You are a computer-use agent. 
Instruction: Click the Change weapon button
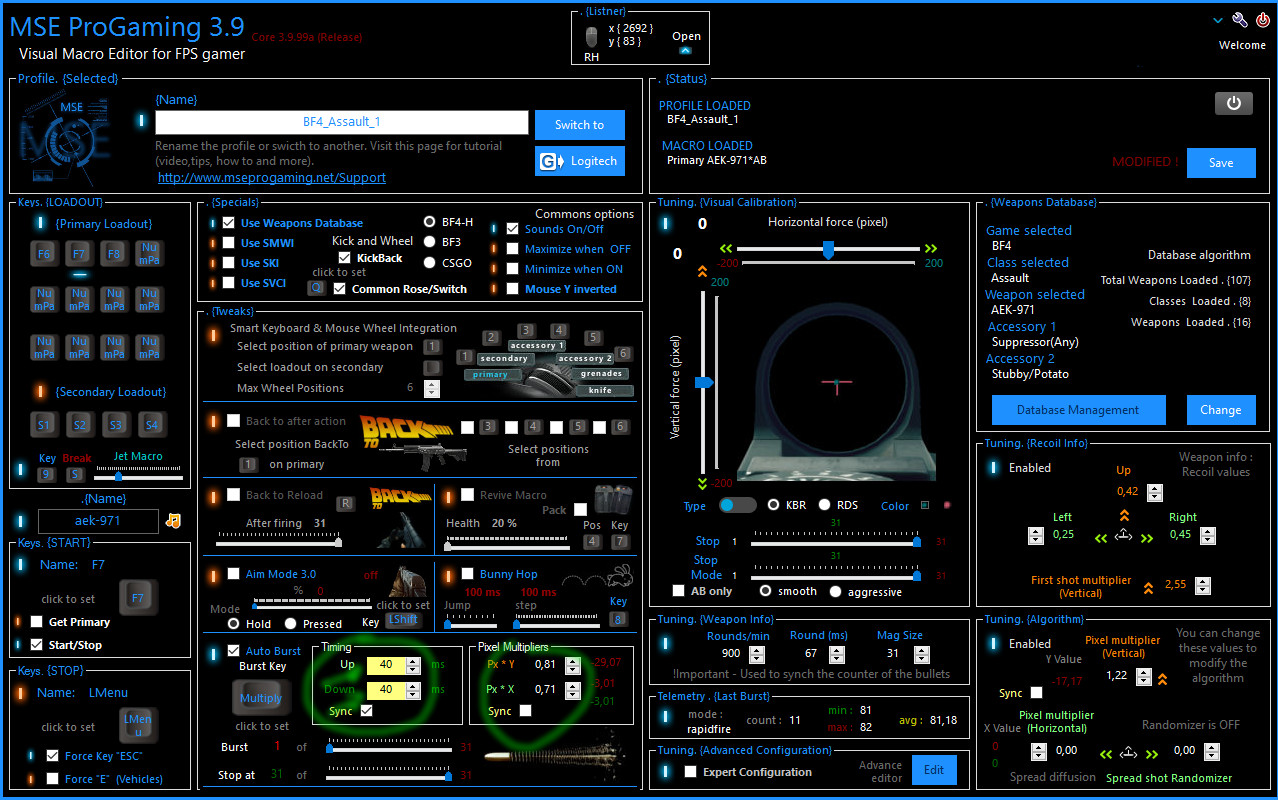tap(1221, 410)
